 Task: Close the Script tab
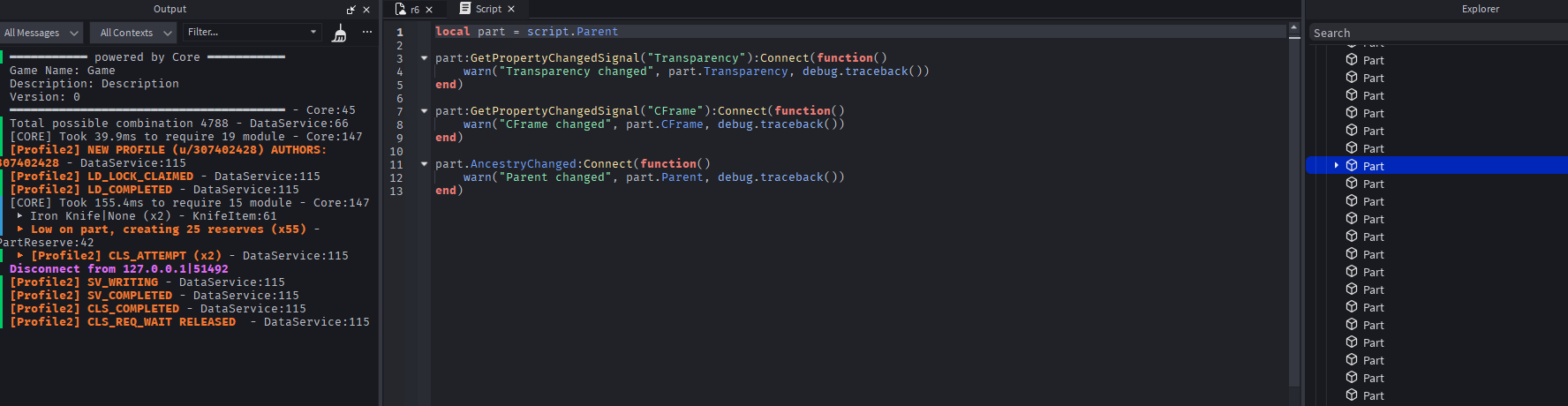click(511, 9)
